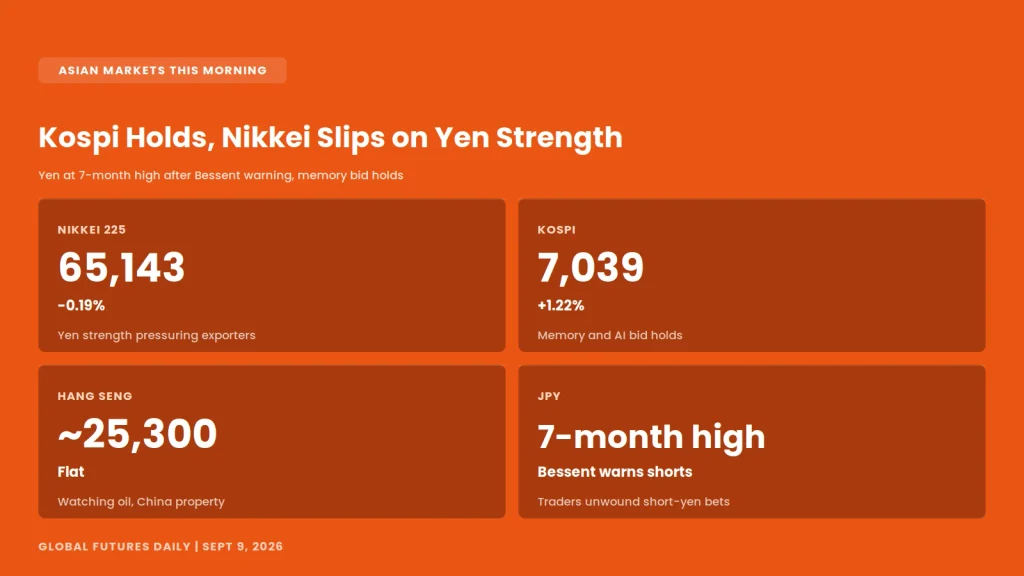Select the Kospi Holds, Nikkei Slips headline
This screenshot has width=1024, height=576.
[330, 138]
